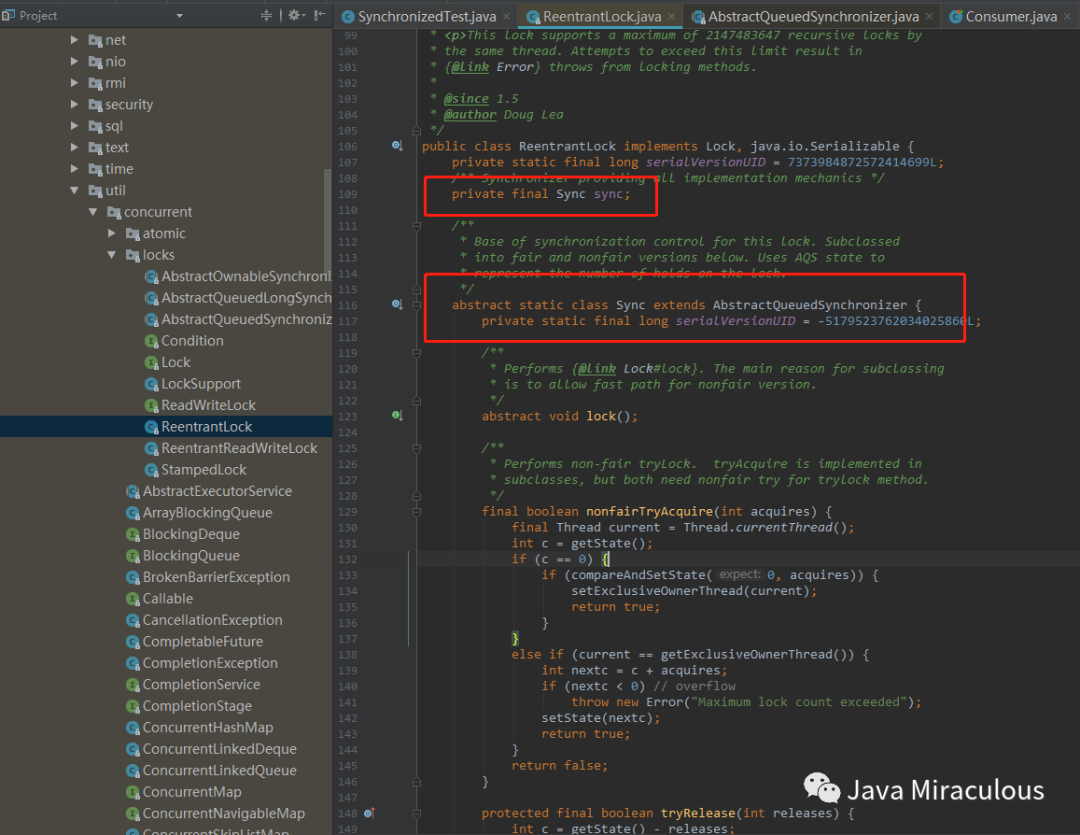Image resolution: width=1080 pixels, height=835 pixels.
Task: Open BlockingDeque interface in tree
Action: click(x=183, y=533)
